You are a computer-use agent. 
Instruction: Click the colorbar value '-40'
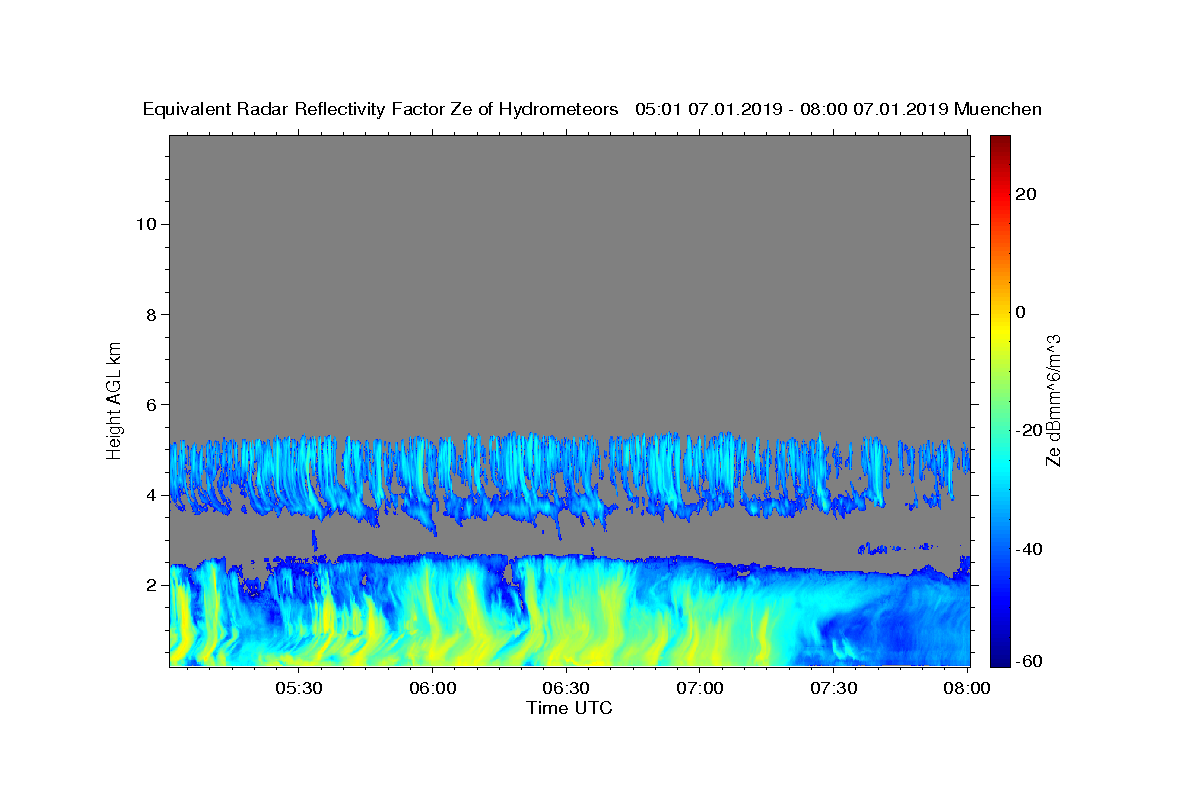pos(1029,549)
